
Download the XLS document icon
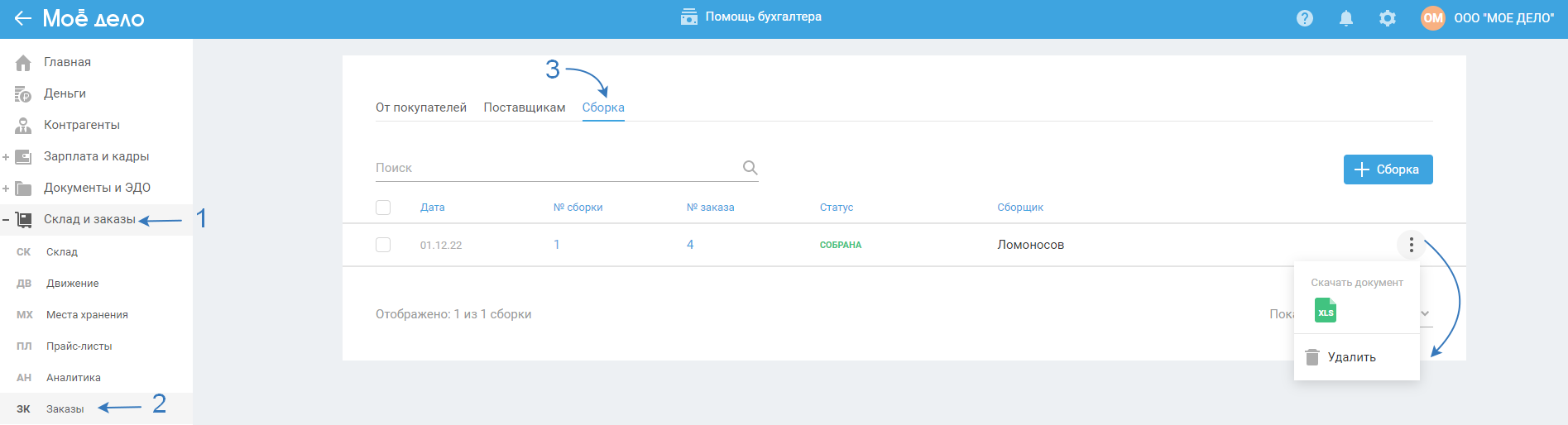point(1326,310)
